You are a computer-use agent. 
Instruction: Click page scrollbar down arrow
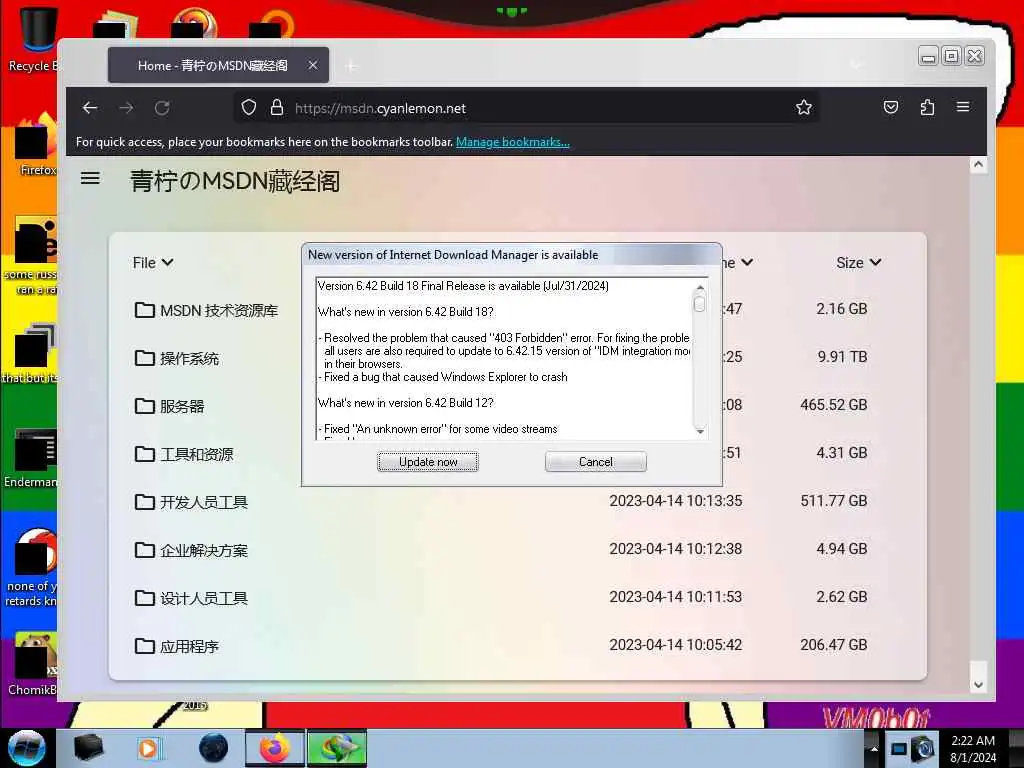coord(978,684)
